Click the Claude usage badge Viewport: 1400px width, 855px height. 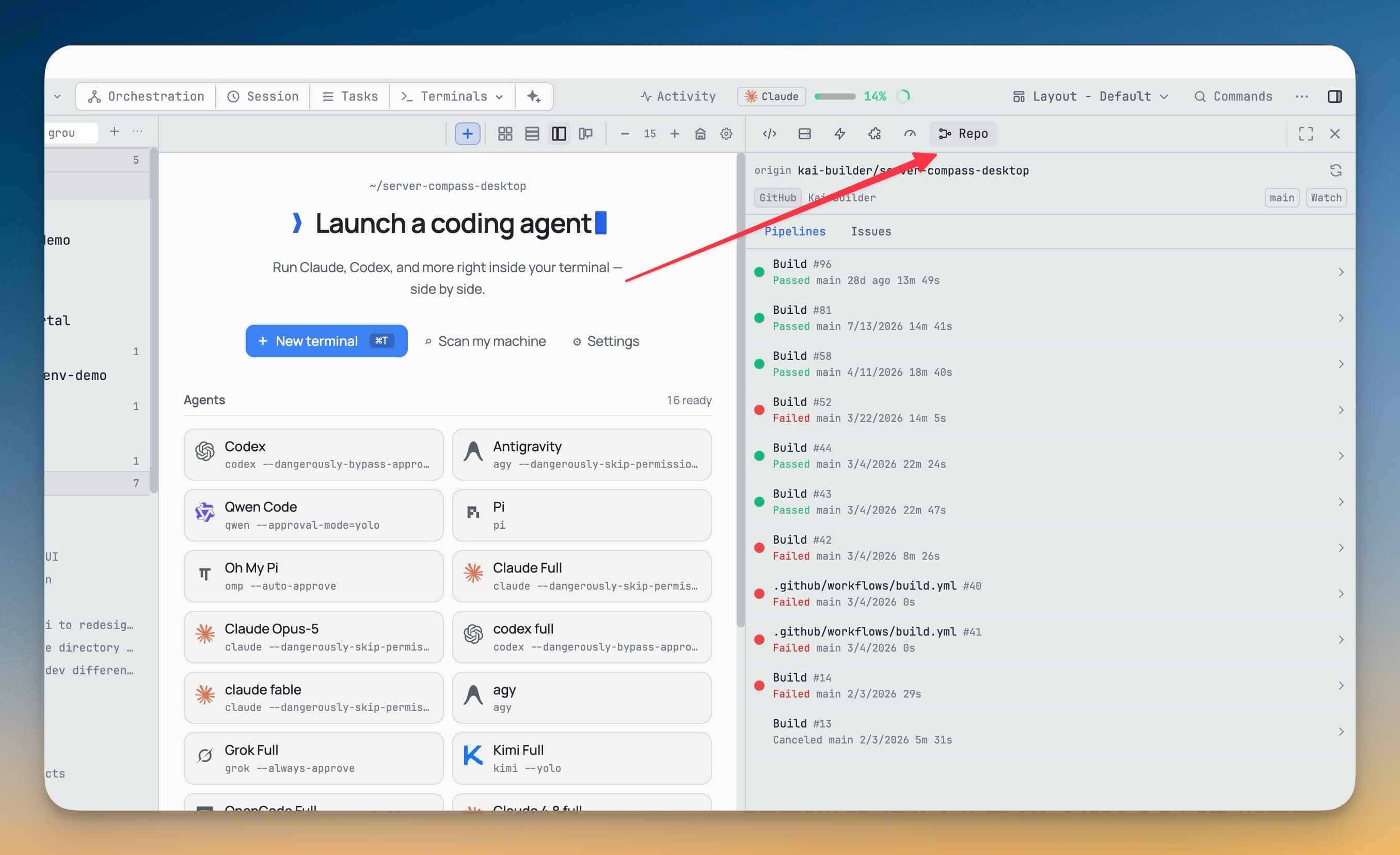(x=772, y=97)
